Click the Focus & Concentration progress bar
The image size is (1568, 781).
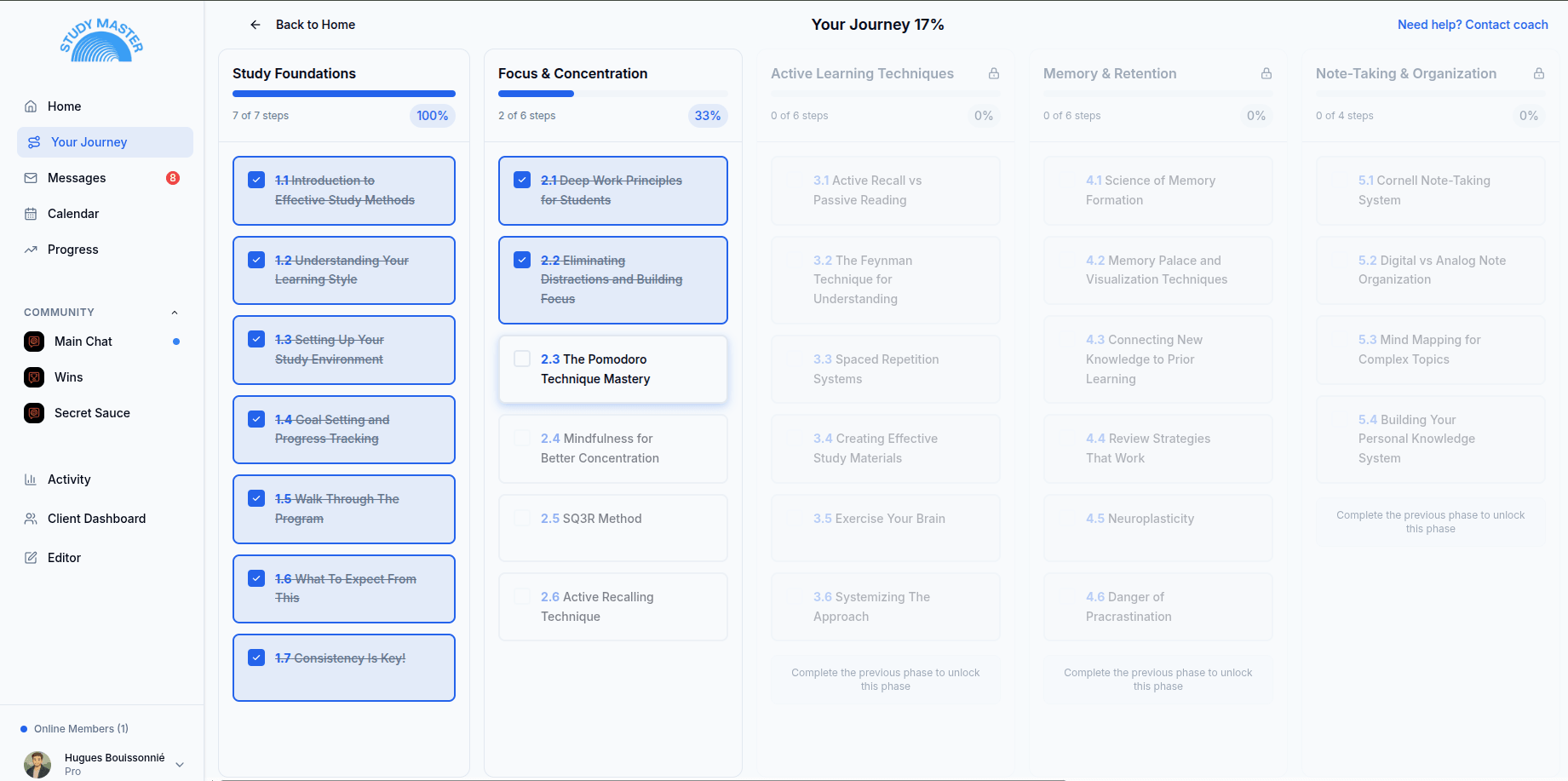(x=612, y=94)
